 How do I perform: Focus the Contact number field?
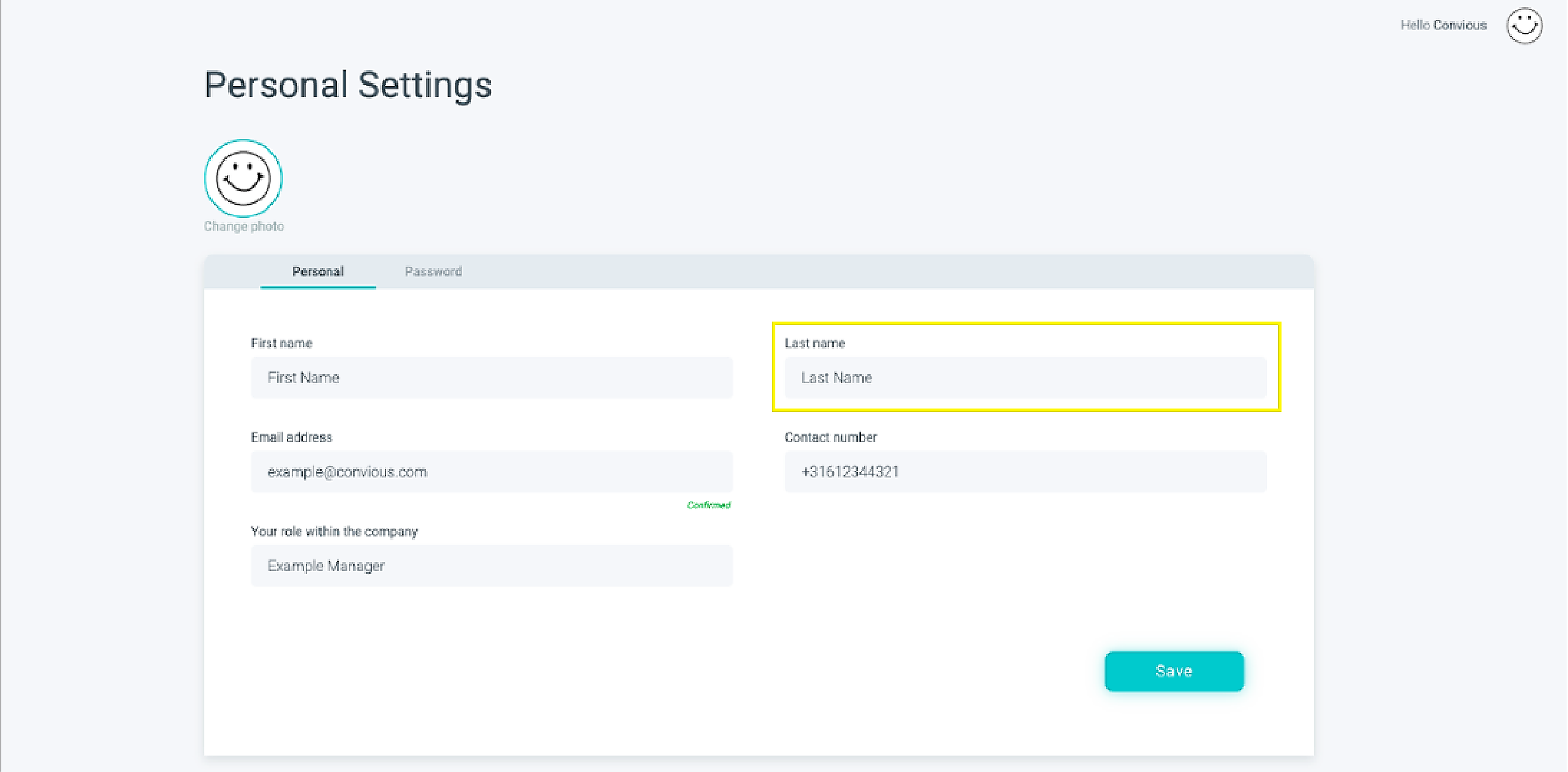pos(1025,472)
